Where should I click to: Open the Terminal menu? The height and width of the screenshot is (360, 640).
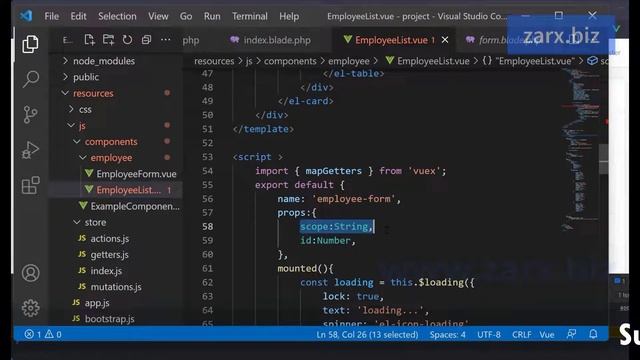250,16
